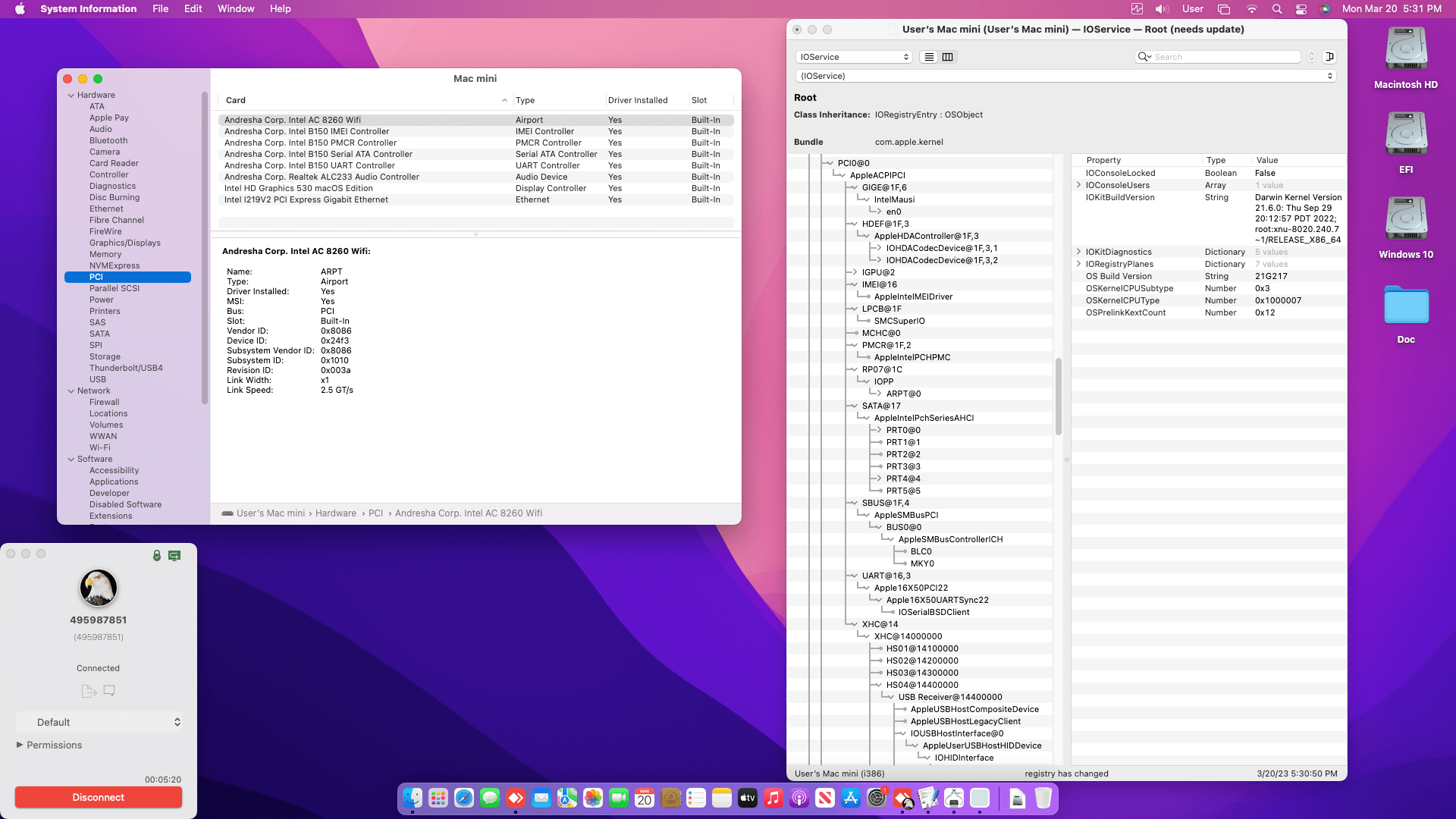The height and width of the screenshot is (819, 1456).
Task: Open the Default profile dropdown
Action: click(x=99, y=722)
